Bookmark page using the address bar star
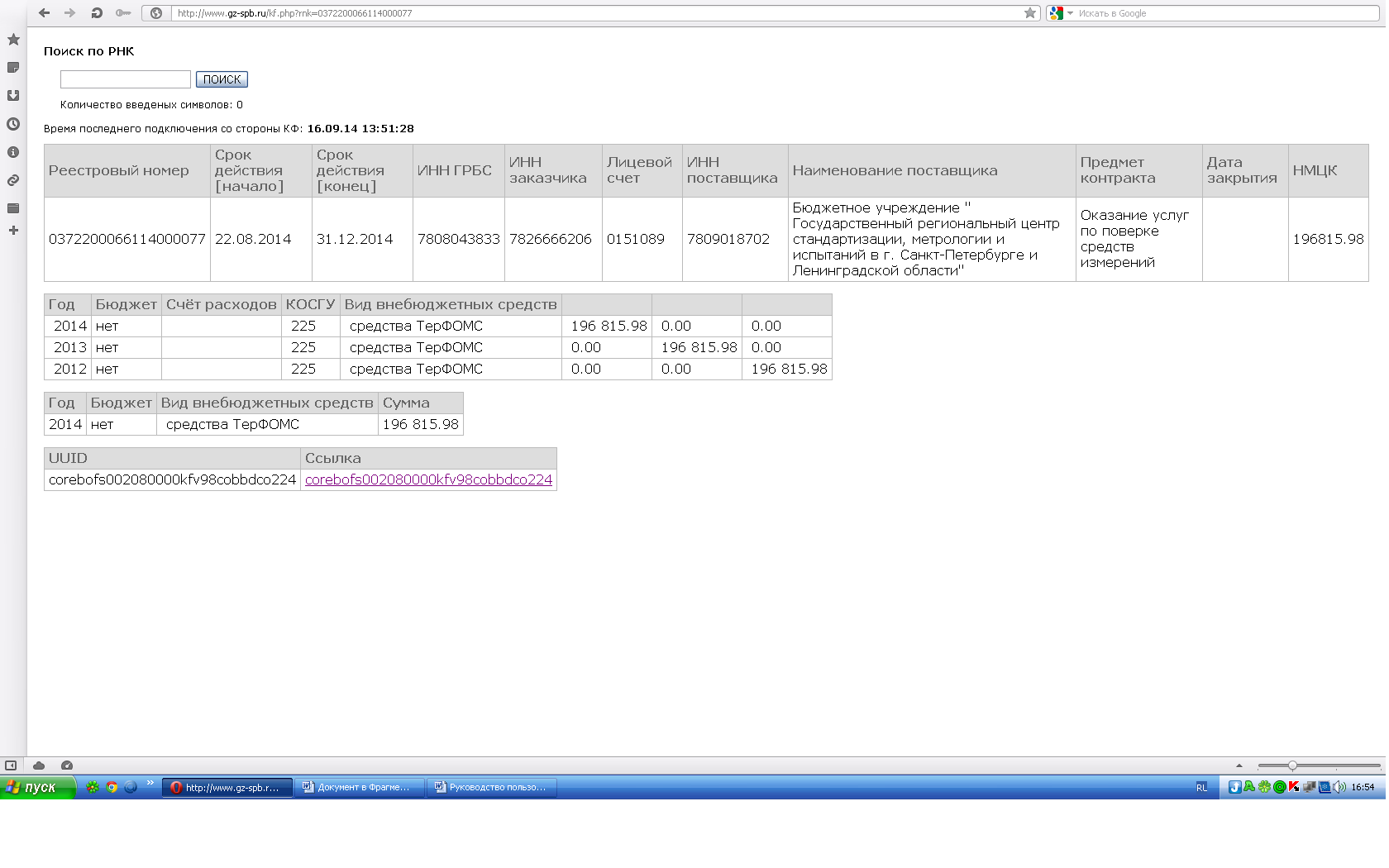Screen dimensions: 1389x868 (x=1030, y=13)
